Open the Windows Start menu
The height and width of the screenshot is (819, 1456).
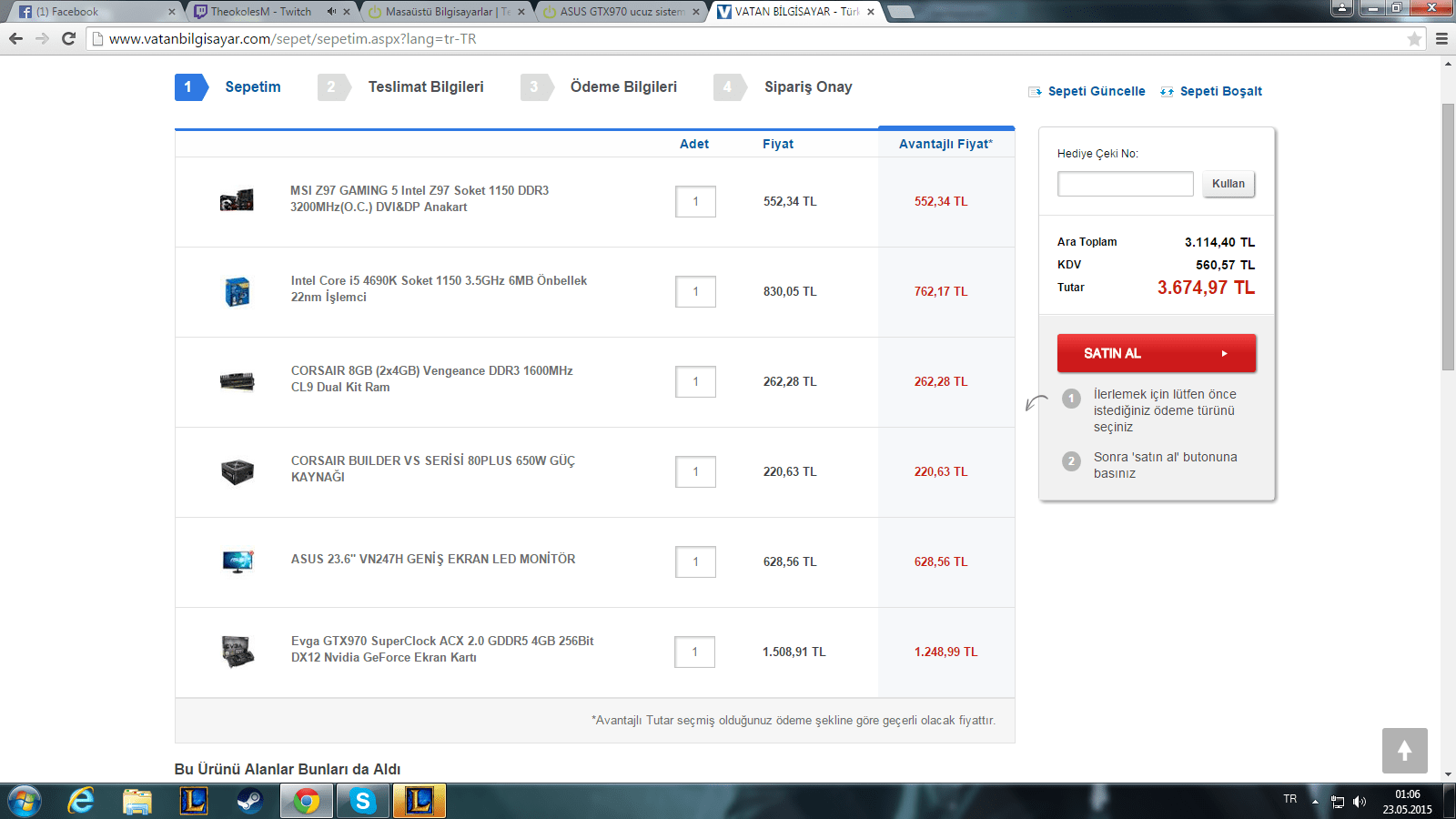coord(24,802)
